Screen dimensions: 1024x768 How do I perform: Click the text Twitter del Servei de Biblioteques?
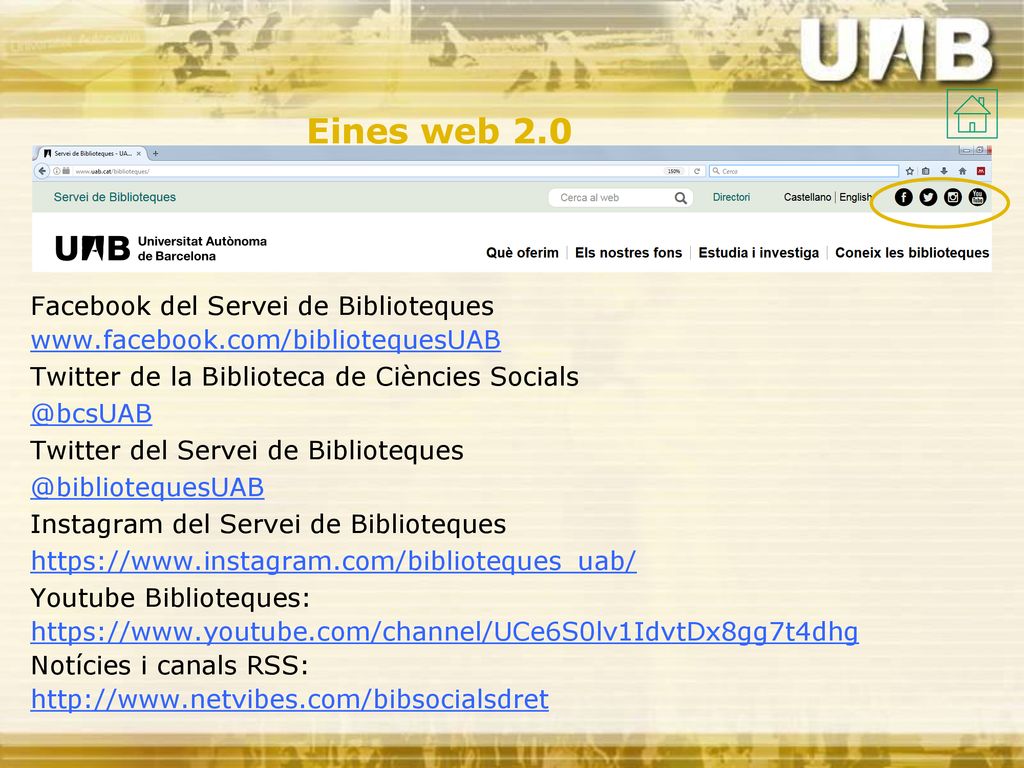(248, 451)
